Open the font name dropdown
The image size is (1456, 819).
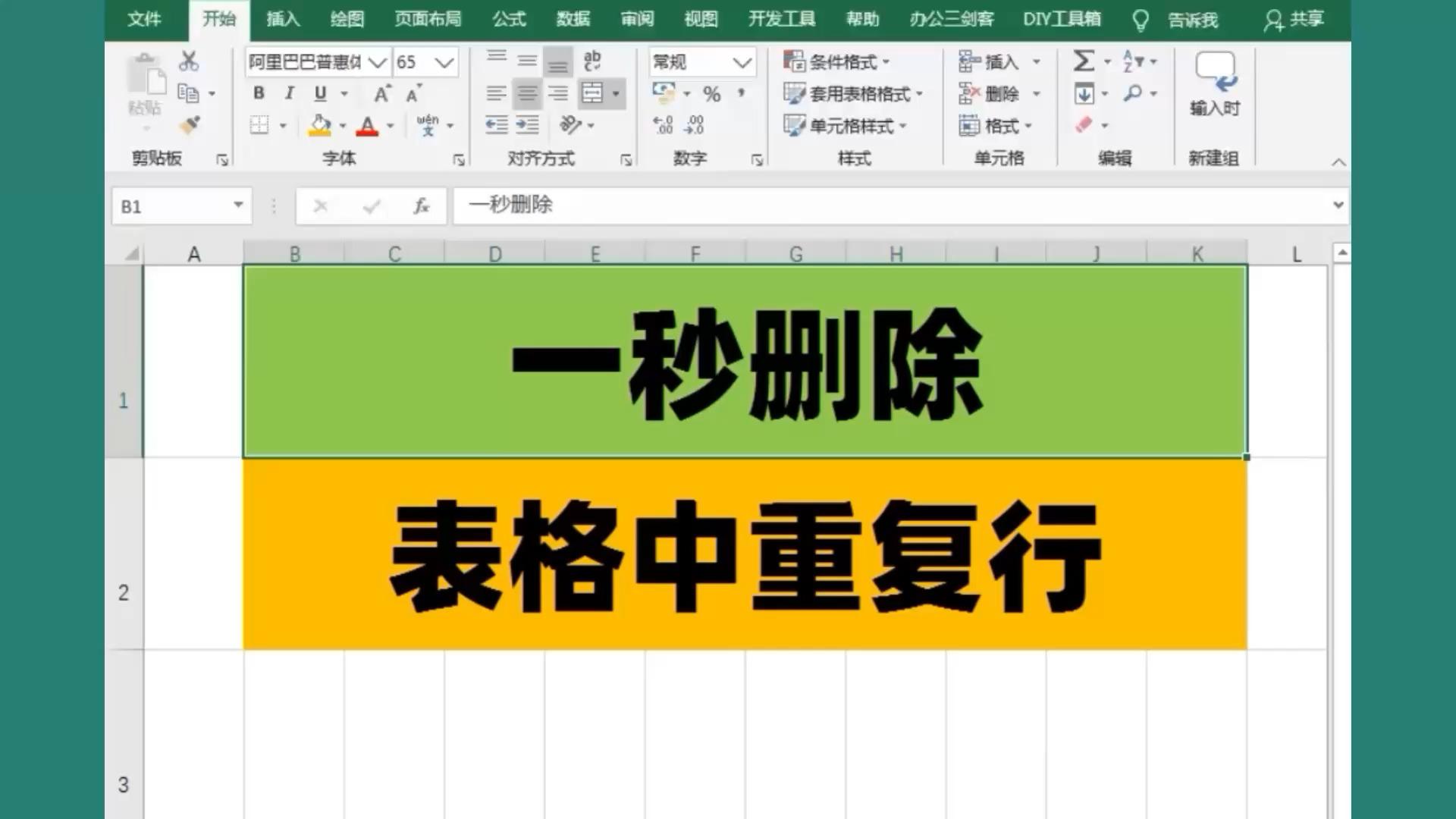click(x=378, y=62)
